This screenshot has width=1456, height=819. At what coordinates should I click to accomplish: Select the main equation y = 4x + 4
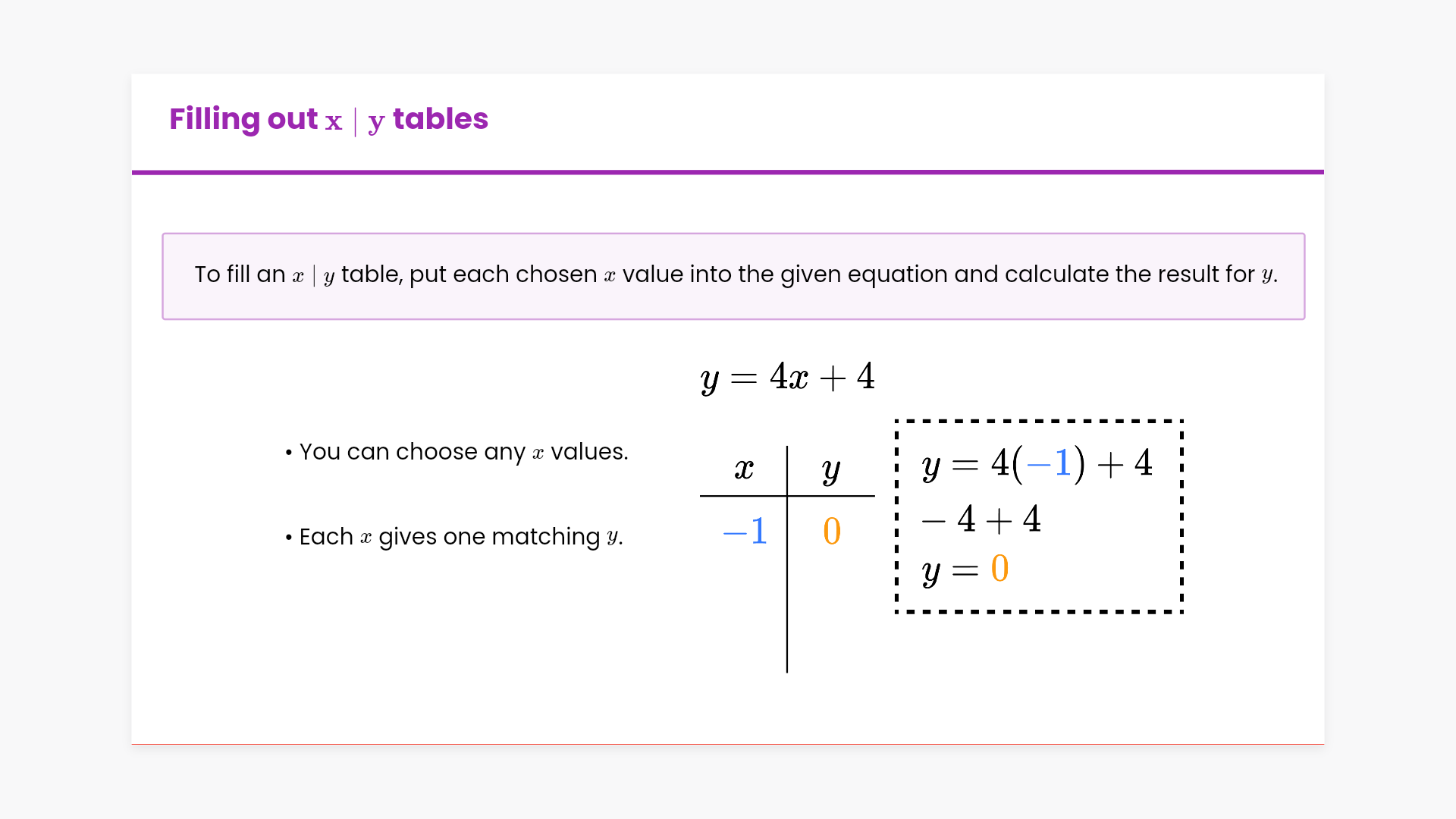pyautogui.click(x=788, y=377)
